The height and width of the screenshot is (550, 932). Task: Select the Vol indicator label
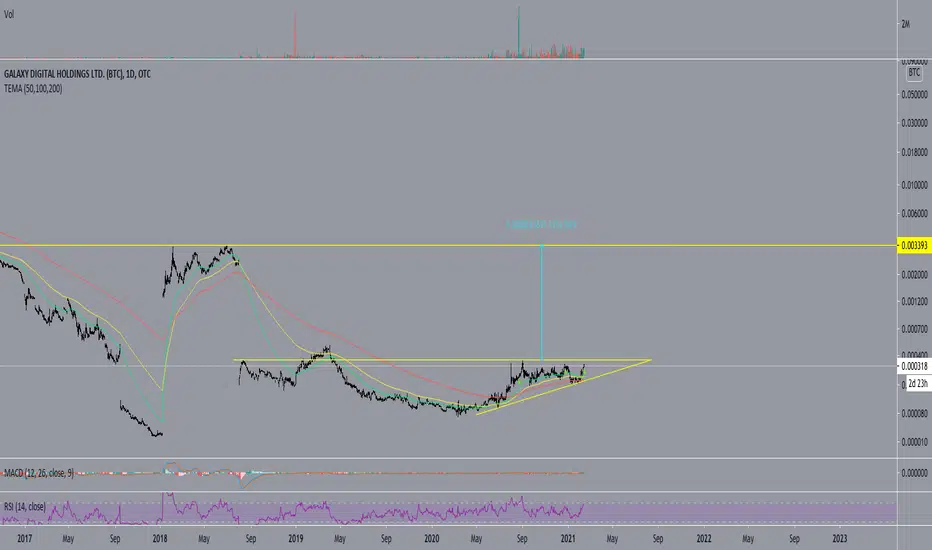coord(9,14)
